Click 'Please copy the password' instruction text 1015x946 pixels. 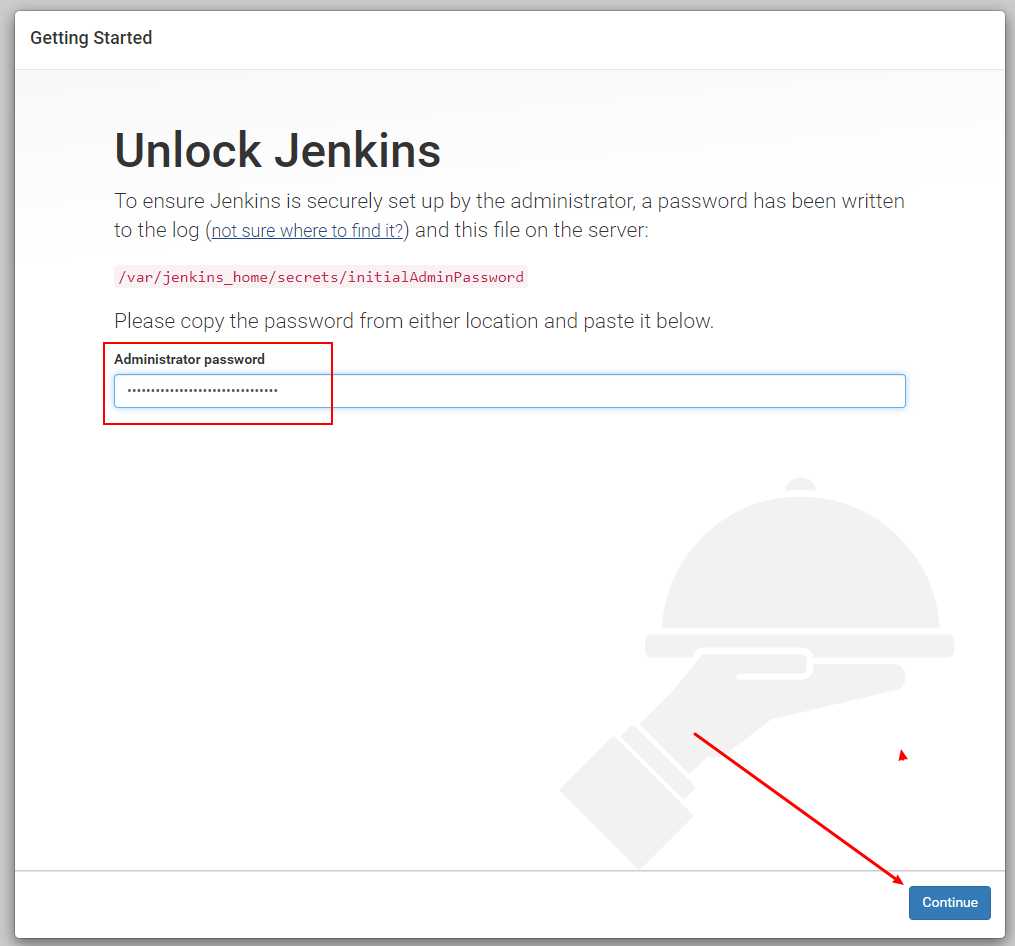coord(414,321)
